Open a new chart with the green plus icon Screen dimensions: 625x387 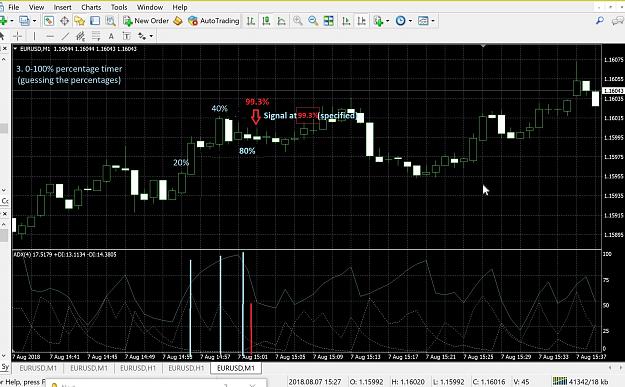pos(3,21)
